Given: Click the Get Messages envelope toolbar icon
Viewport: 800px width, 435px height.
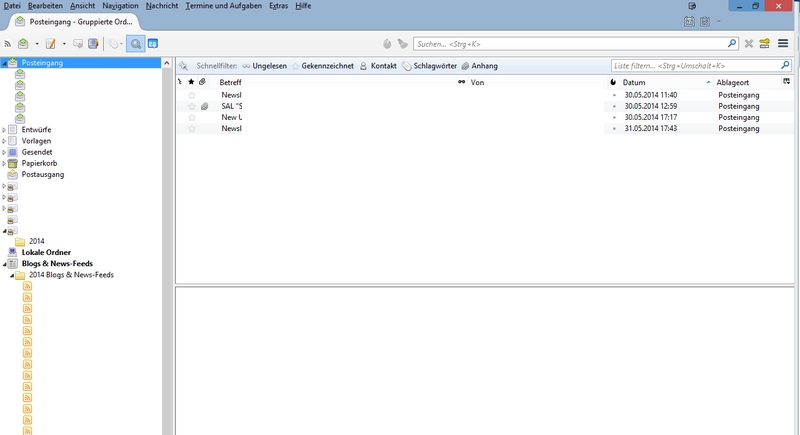Looking at the screenshot, I should click(23, 44).
